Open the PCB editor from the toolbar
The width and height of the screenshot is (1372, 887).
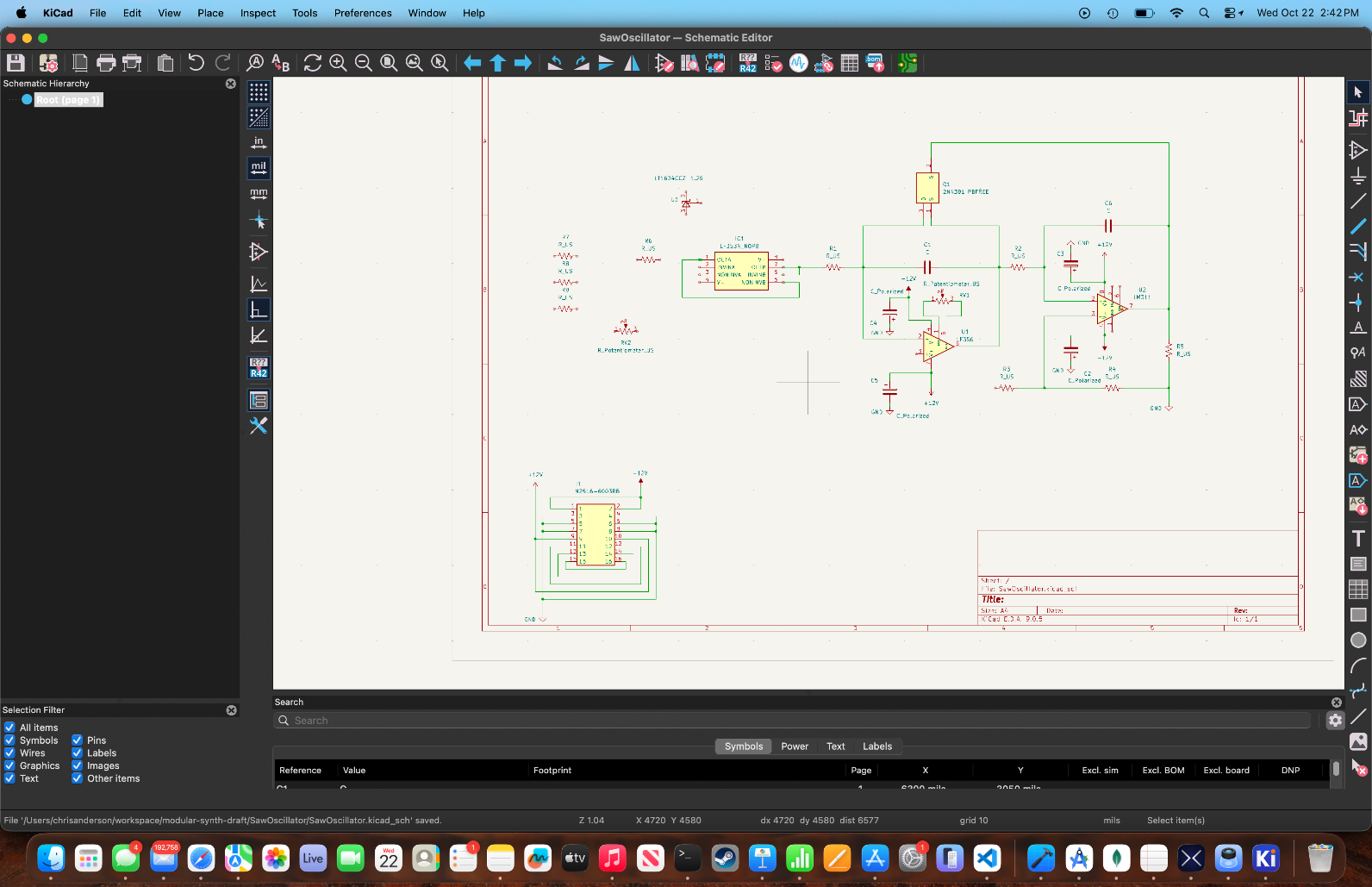pos(907,63)
